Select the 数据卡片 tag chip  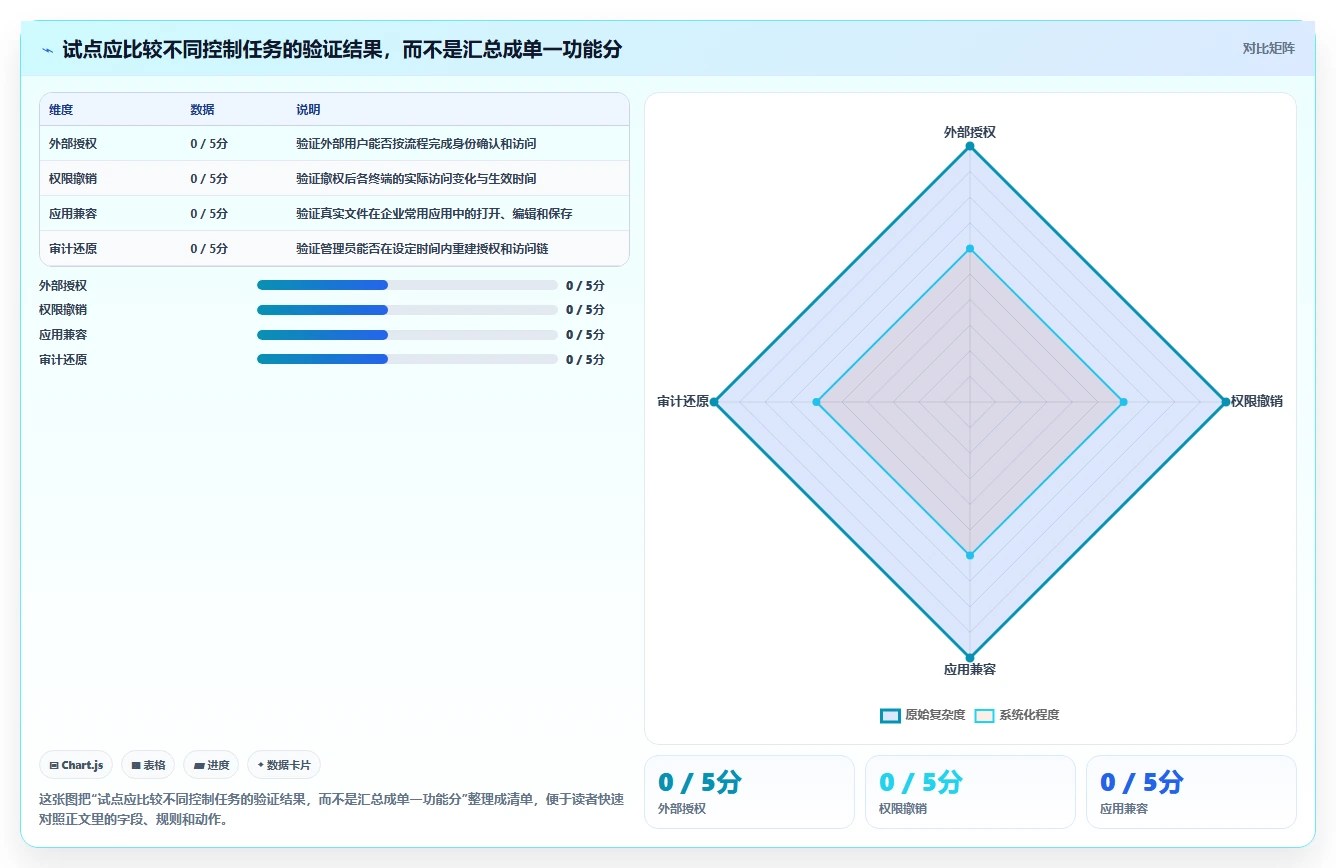click(x=284, y=765)
